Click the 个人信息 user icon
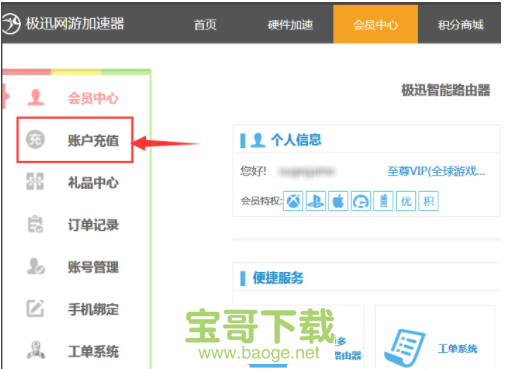The height and width of the screenshot is (369, 521). (257, 140)
